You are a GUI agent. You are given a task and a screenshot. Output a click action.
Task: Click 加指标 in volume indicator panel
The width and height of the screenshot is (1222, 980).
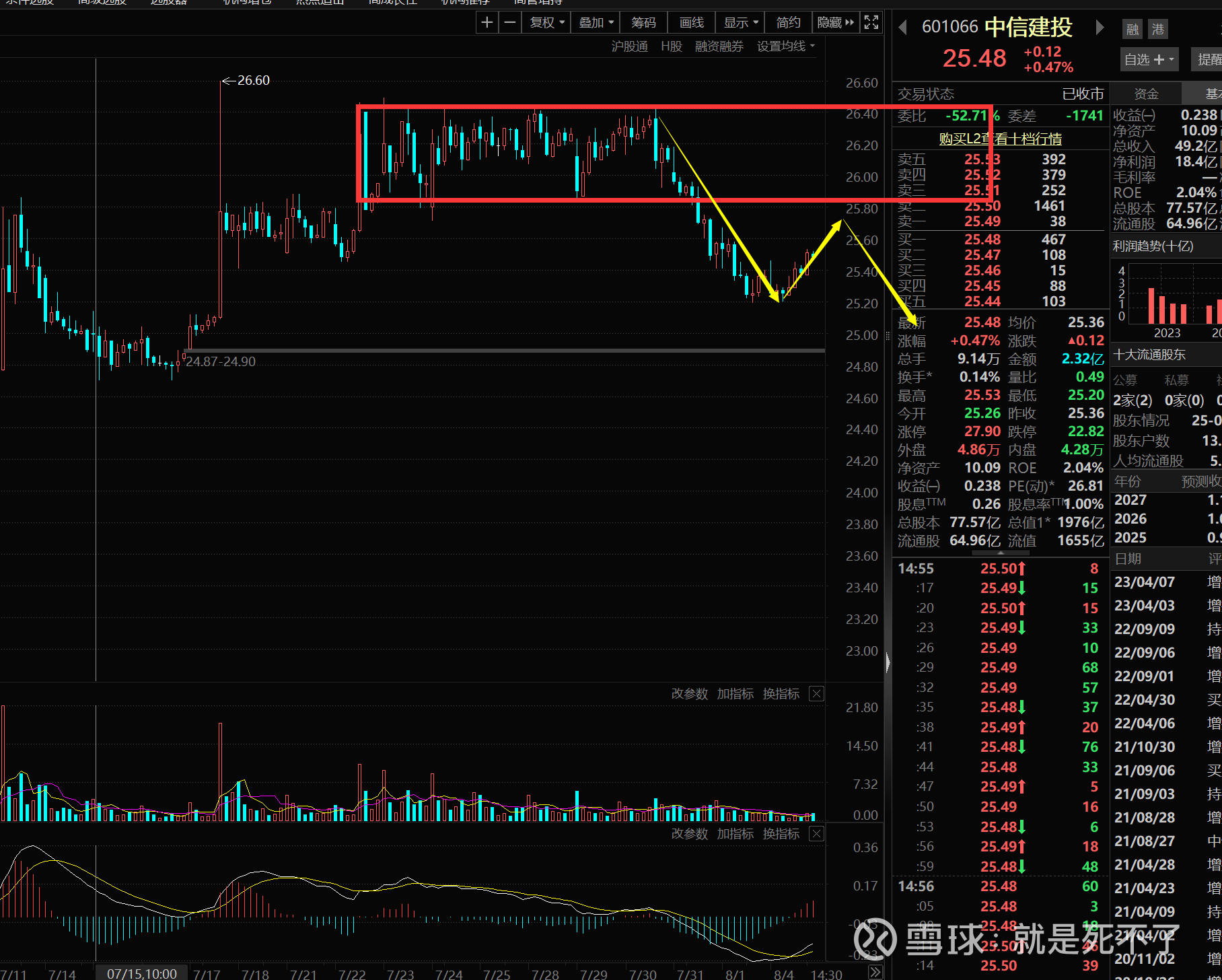coord(735,693)
